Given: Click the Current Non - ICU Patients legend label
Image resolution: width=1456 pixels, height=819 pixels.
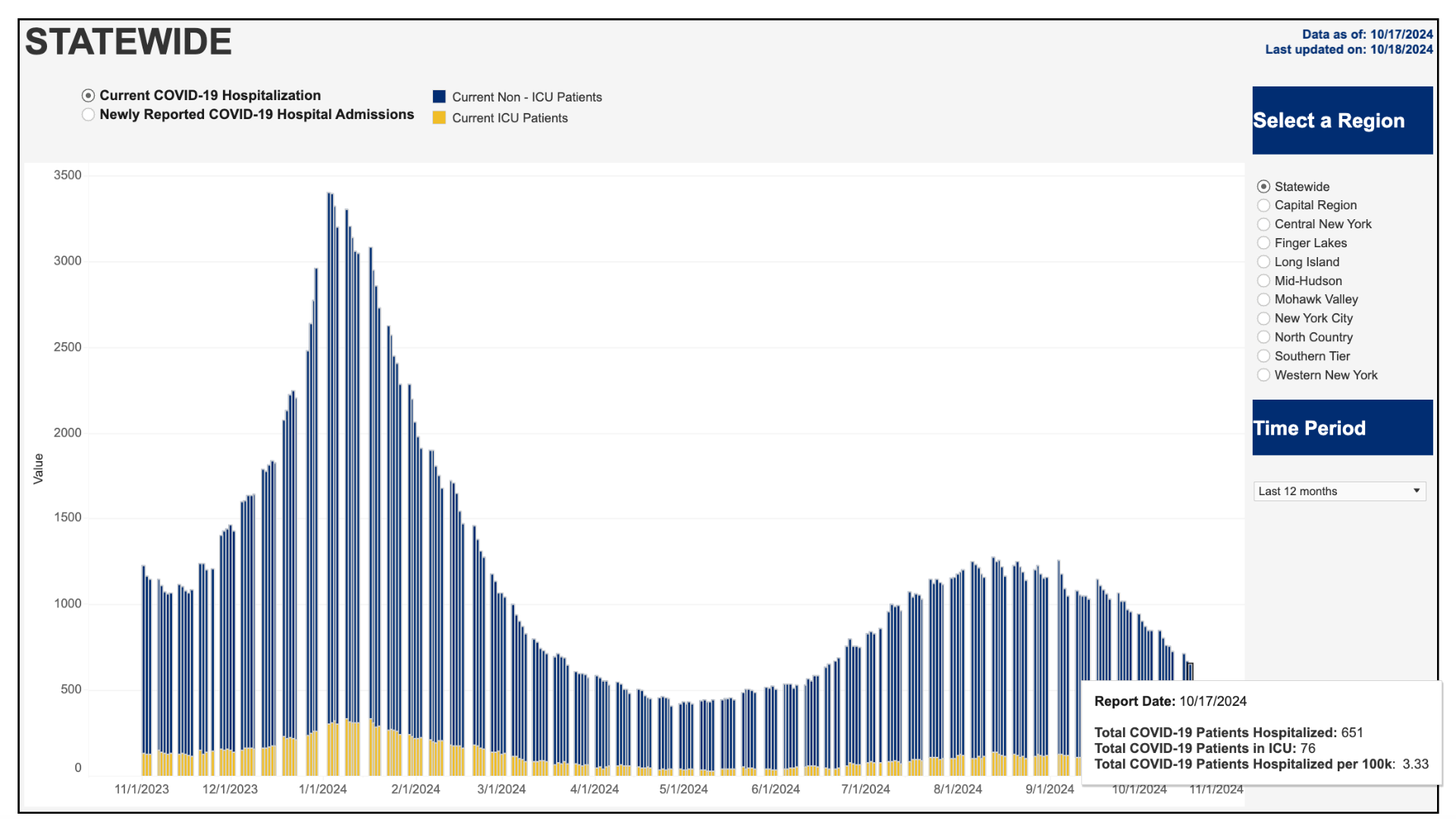Looking at the screenshot, I should (527, 97).
